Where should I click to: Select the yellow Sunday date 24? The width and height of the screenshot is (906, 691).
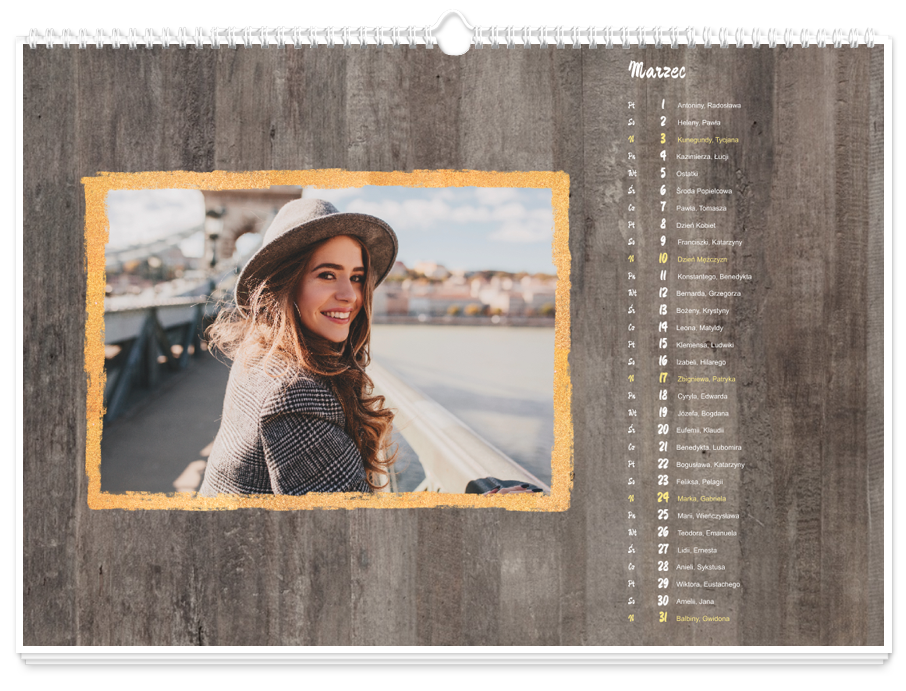point(662,498)
